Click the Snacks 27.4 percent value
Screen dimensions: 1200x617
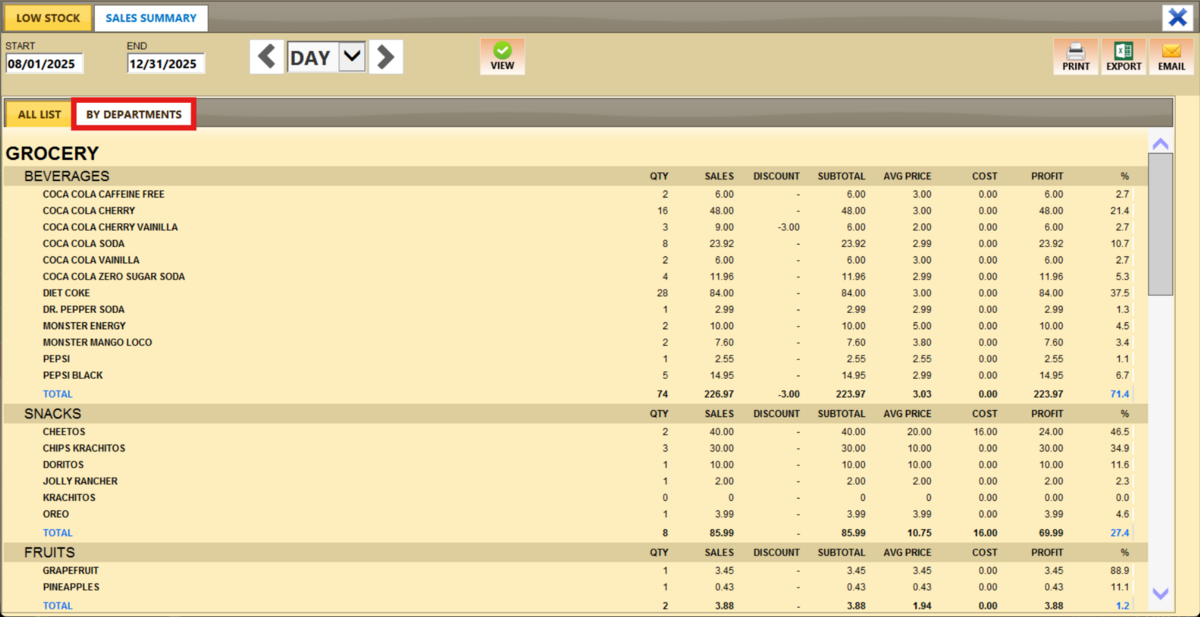coord(1119,533)
